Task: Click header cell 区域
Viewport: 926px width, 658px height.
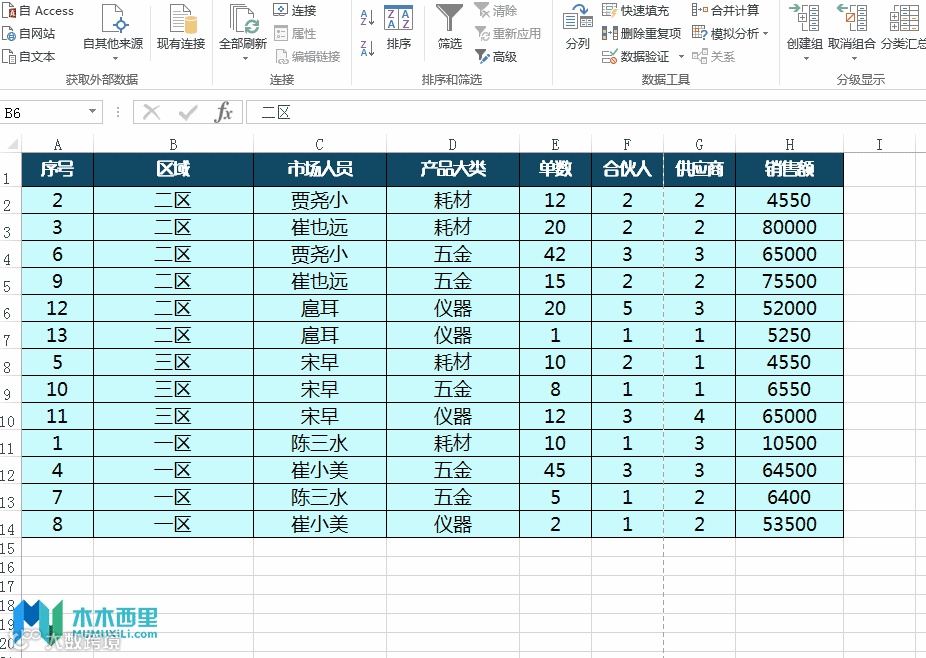Action: (173, 170)
